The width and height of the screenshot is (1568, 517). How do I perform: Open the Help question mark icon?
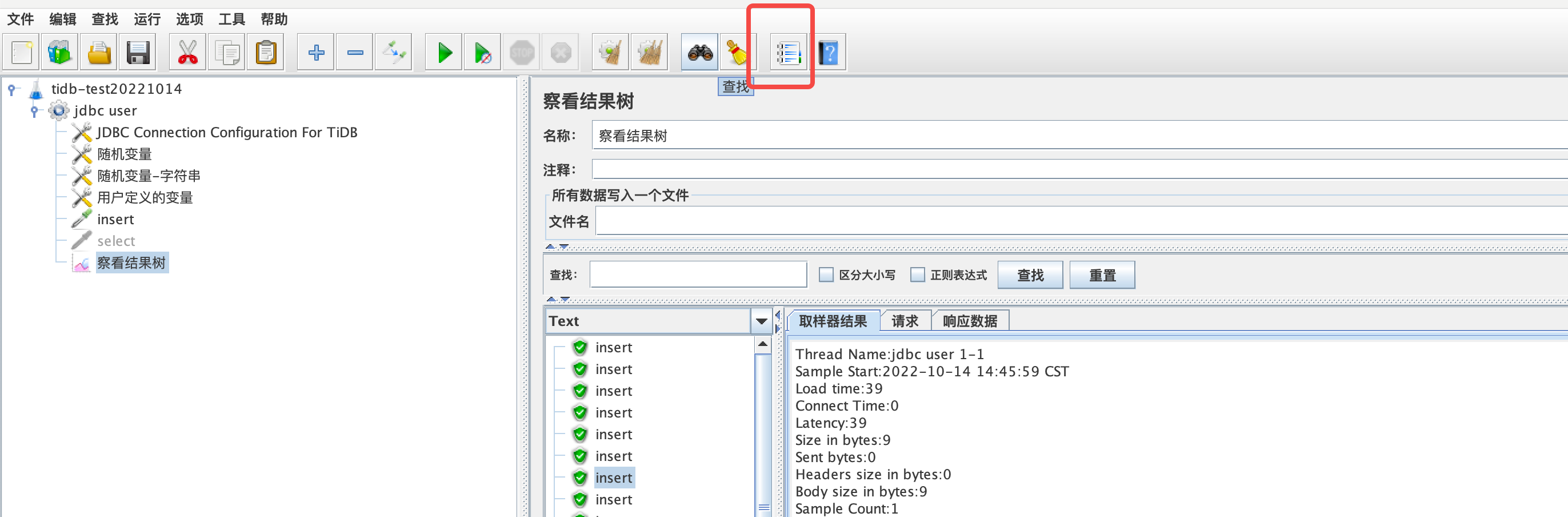click(828, 53)
